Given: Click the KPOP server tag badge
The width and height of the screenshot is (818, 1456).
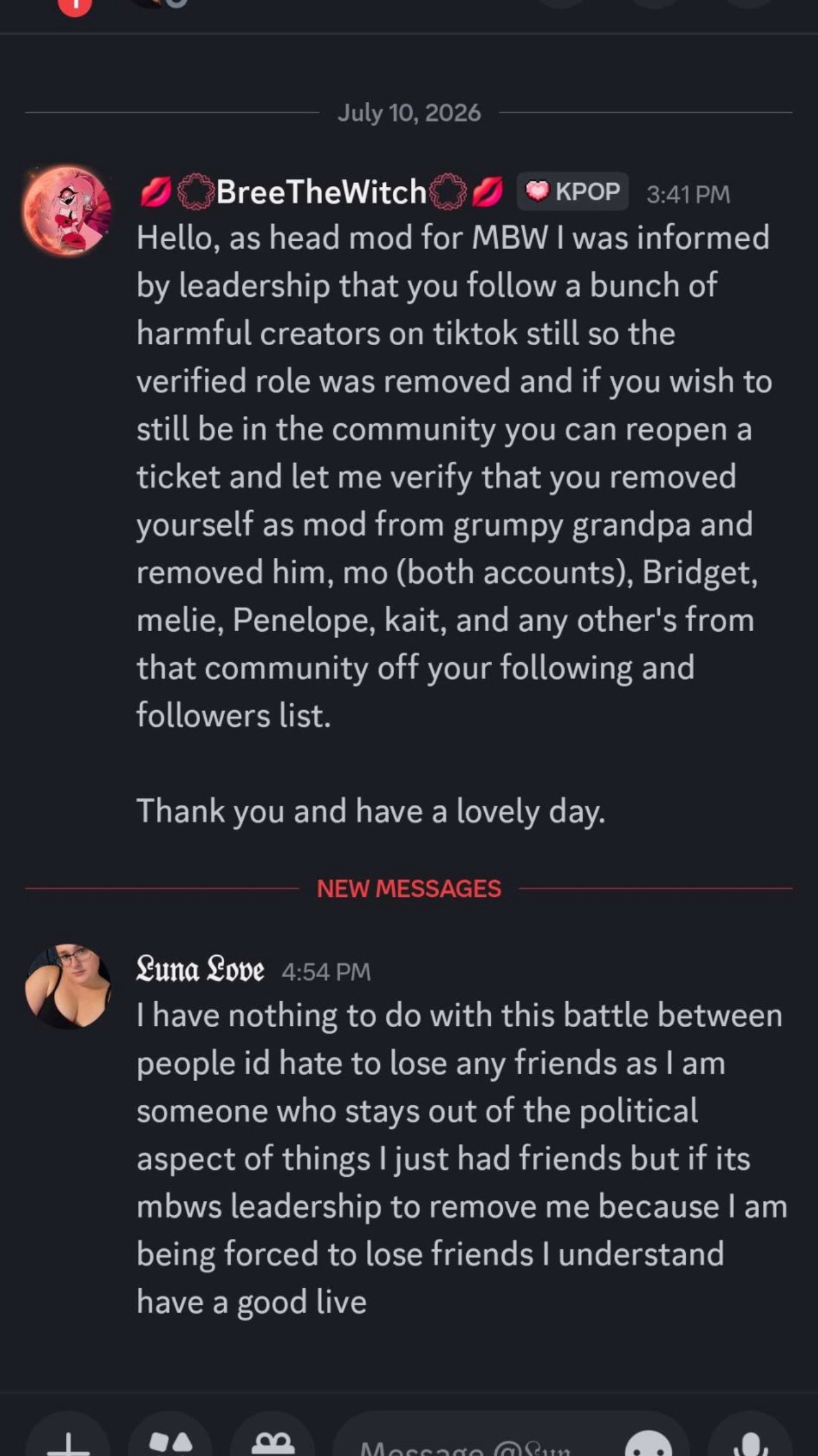Looking at the screenshot, I should click(573, 192).
